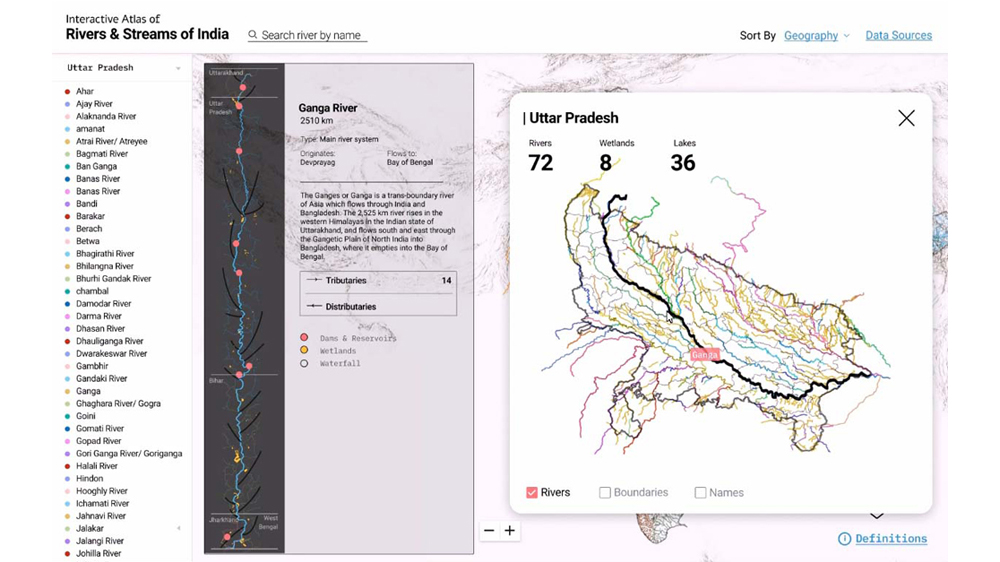
Task: Enable the Names checkbox
Action: point(700,492)
